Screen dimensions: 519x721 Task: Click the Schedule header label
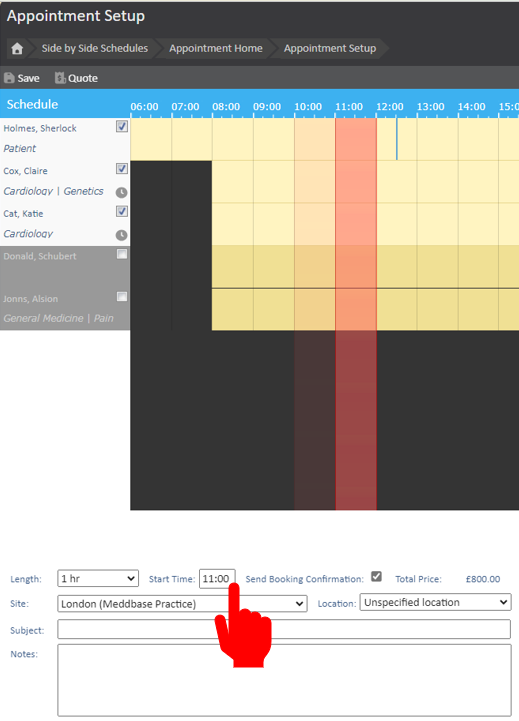pyautogui.click(x=32, y=104)
